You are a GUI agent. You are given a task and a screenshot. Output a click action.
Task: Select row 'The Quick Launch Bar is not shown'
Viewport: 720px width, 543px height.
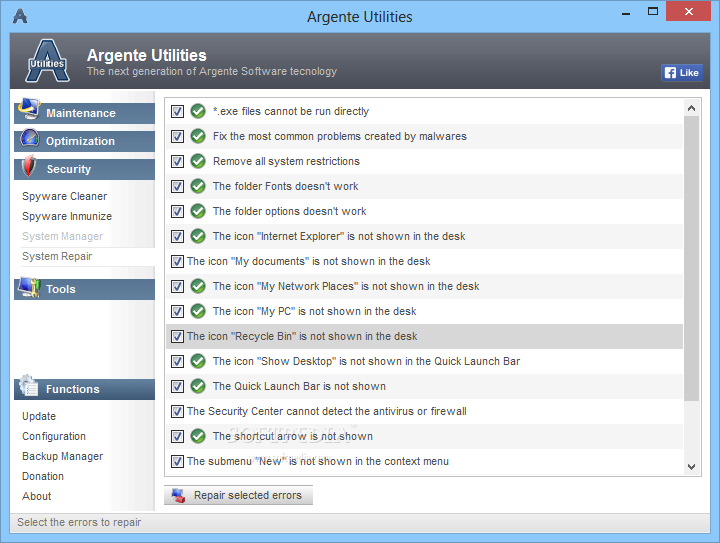pos(424,386)
